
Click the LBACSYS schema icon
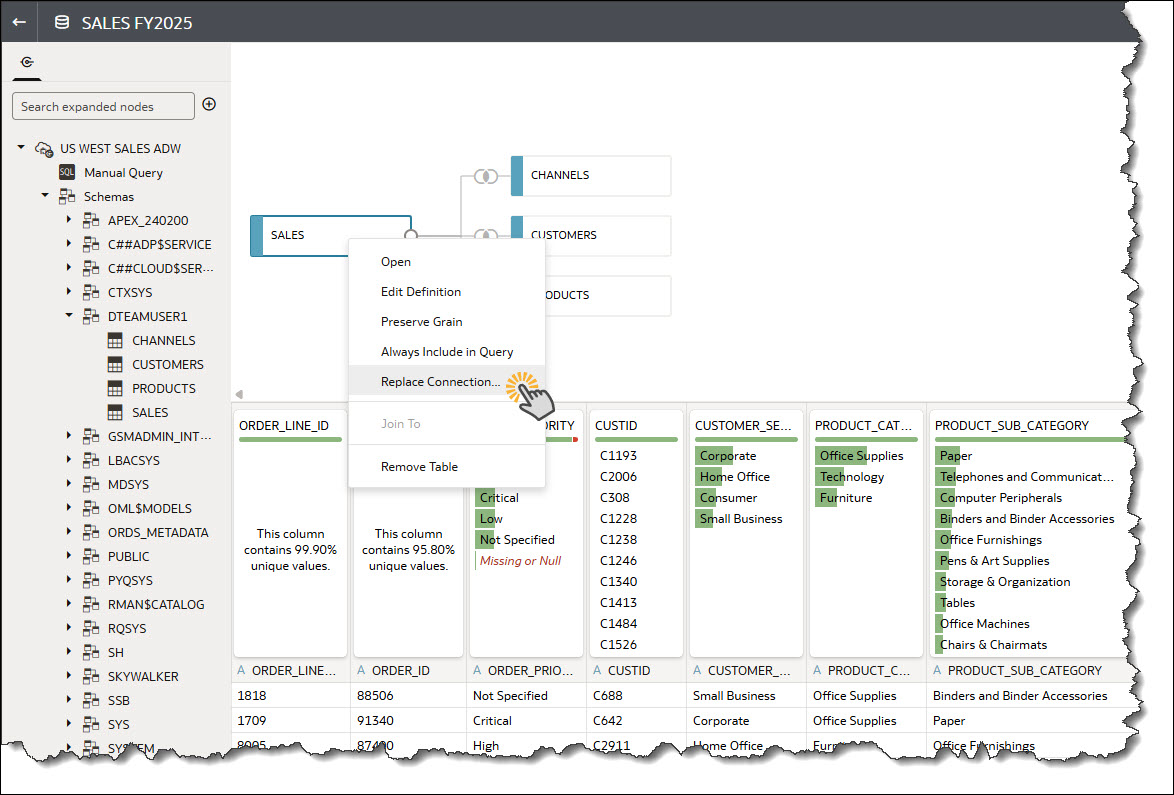click(91, 460)
